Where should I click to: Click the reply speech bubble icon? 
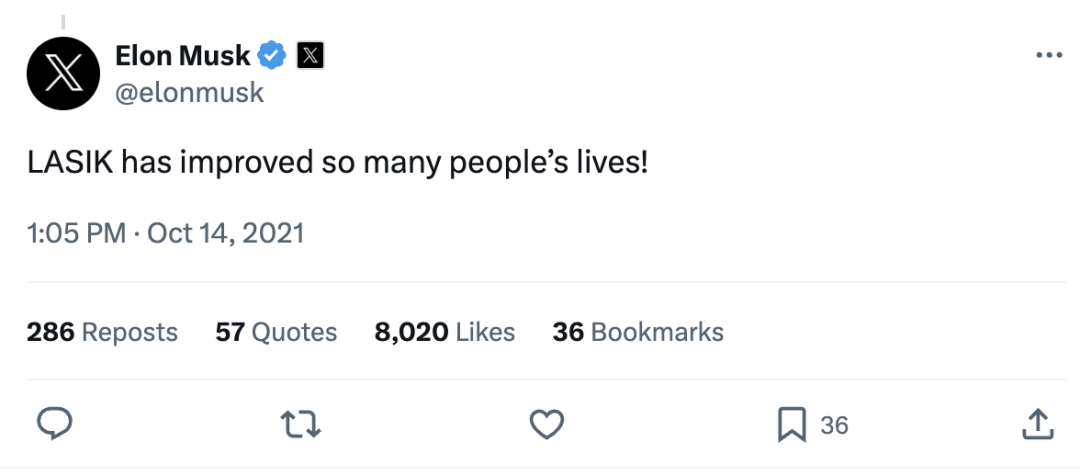[54, 424]
